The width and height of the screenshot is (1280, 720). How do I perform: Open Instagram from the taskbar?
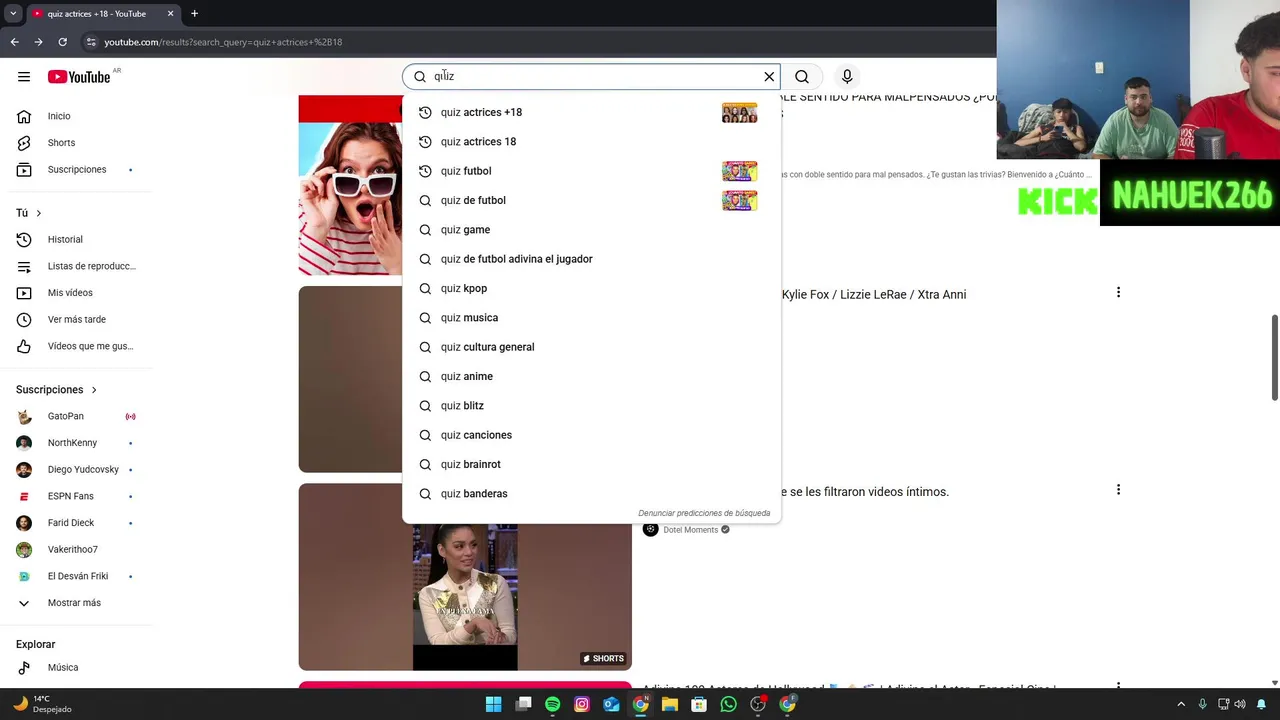click(582, 704)
